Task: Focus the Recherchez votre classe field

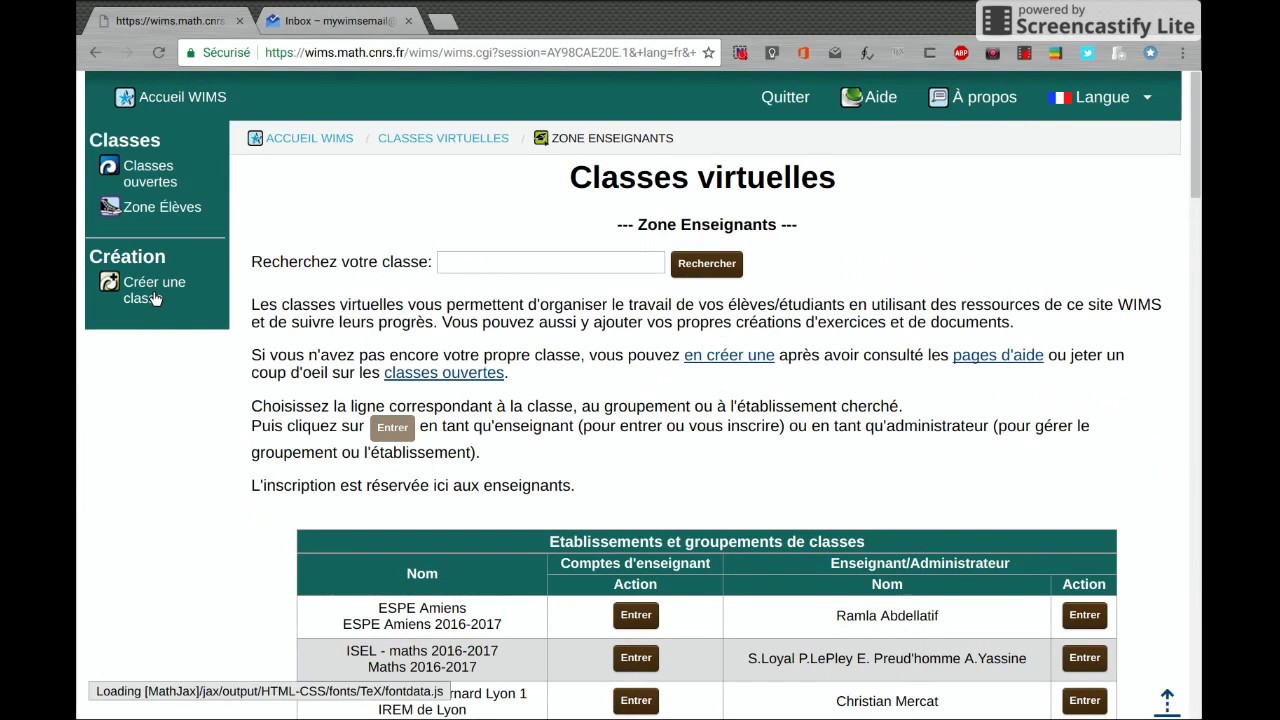Action: click(x=551, y=262)
